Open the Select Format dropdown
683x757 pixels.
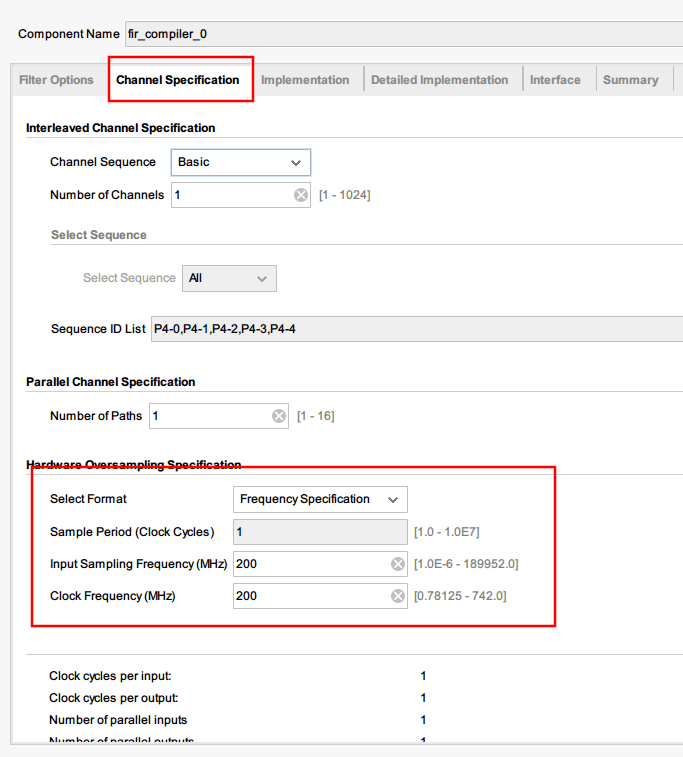point(320,499)
